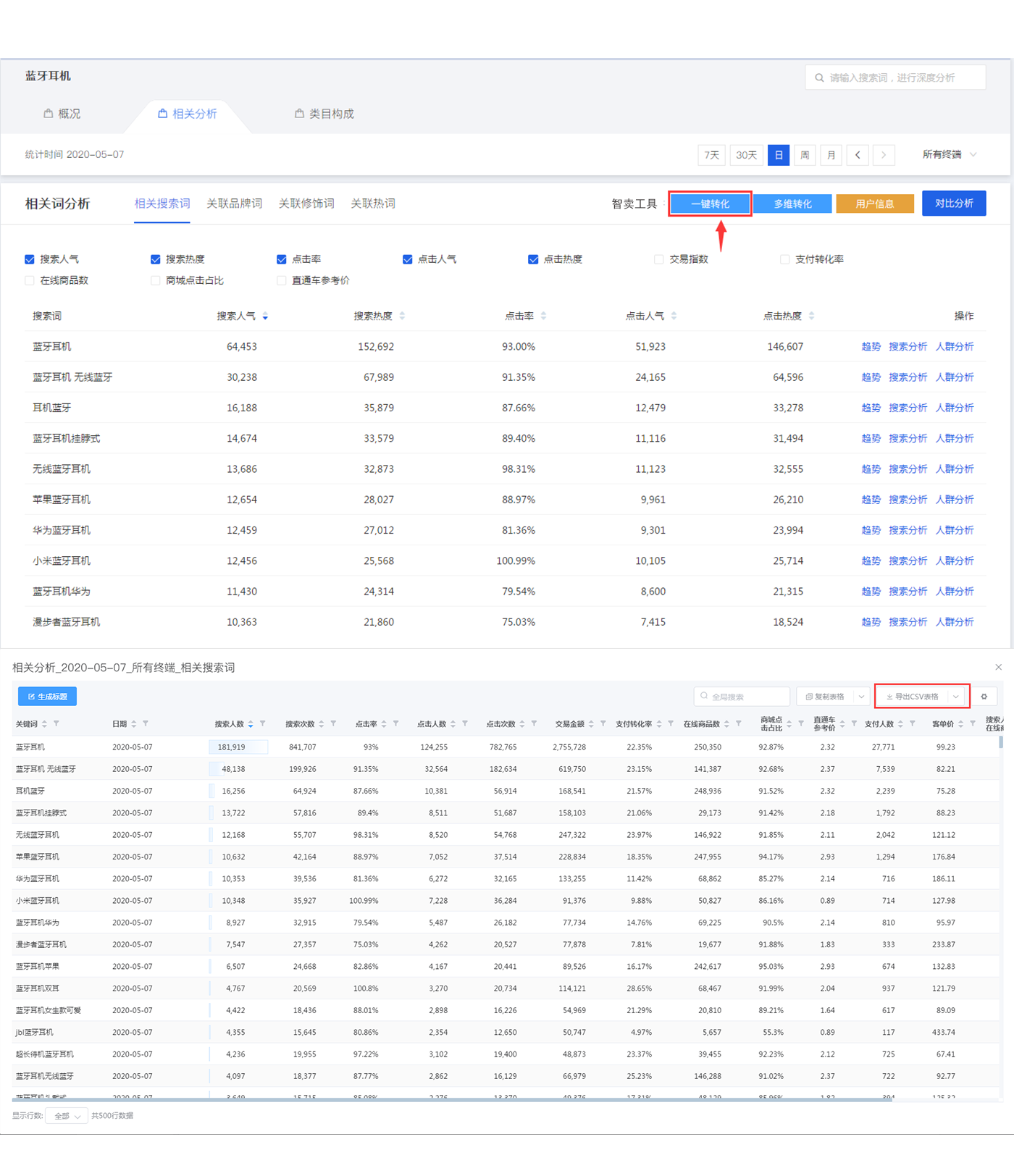Uncheck the 点击率 checkbox

282,259
